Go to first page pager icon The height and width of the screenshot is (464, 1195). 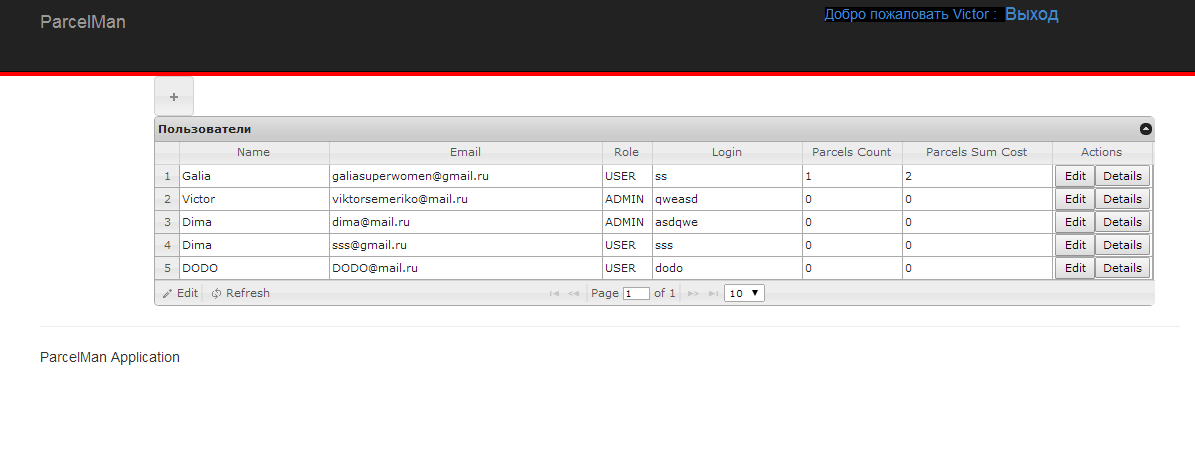[554, 293]
